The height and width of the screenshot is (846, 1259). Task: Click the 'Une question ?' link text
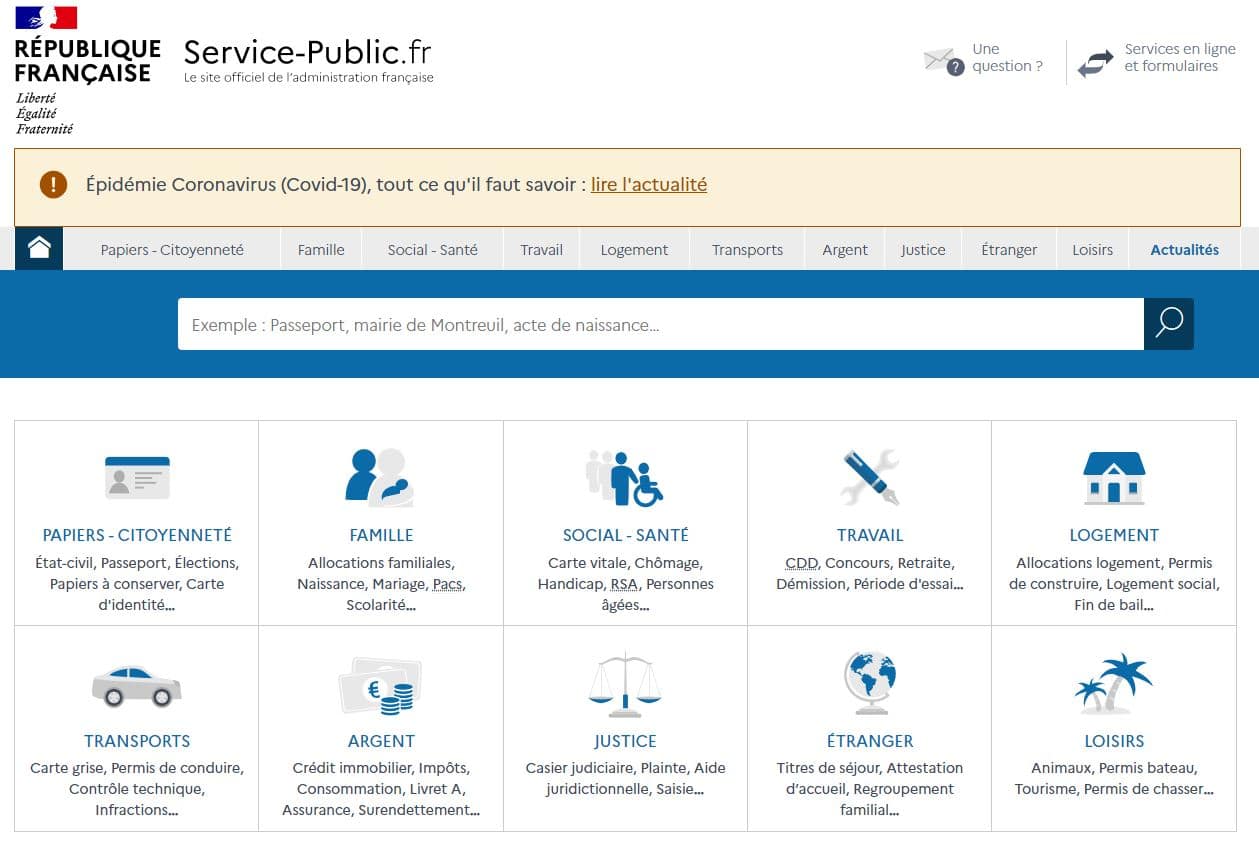coord(1007,58)
